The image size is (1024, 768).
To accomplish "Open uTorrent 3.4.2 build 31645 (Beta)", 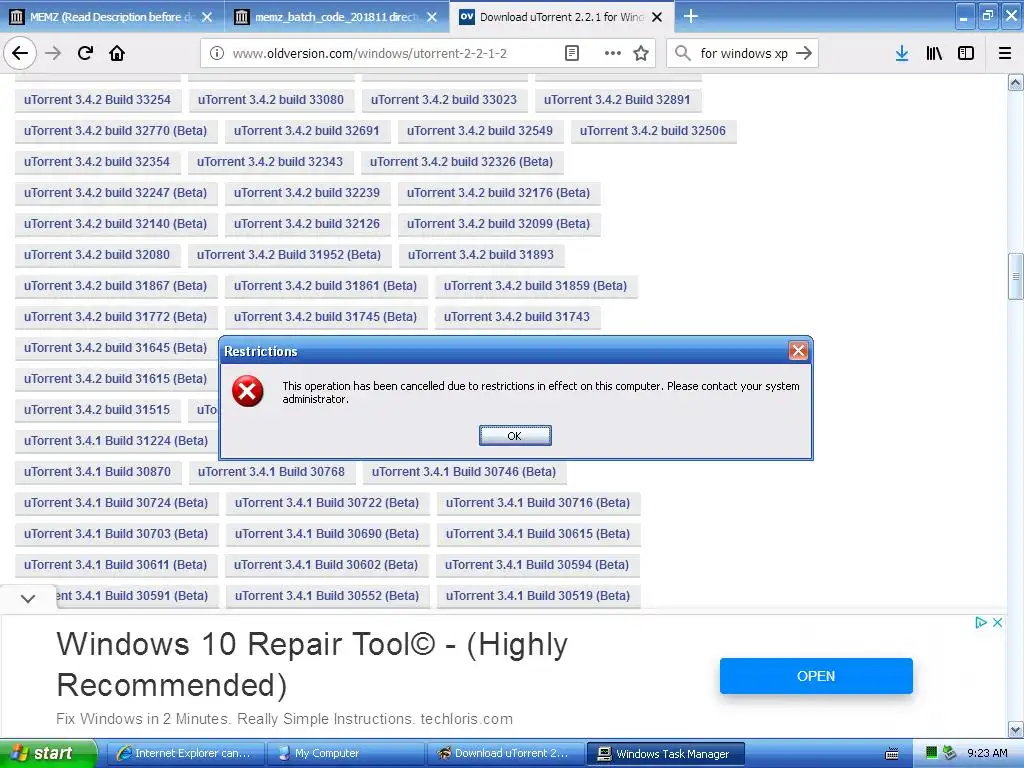I will coord(116,348).
